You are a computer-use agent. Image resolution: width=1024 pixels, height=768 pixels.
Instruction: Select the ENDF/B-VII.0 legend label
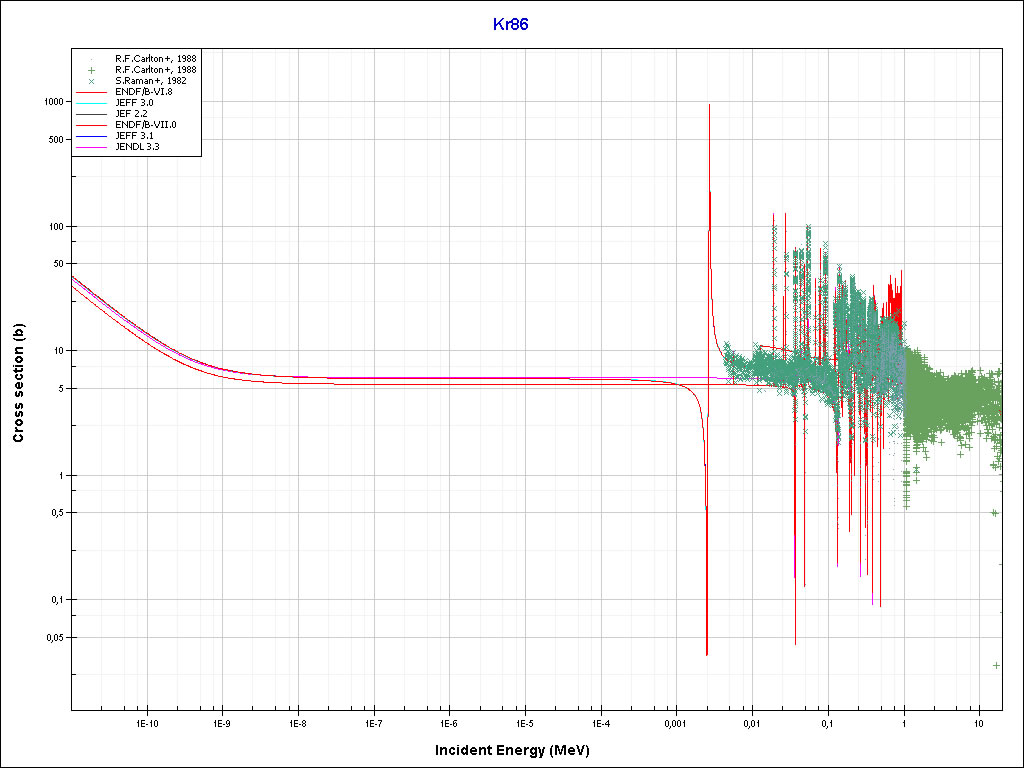click(146, 124)
